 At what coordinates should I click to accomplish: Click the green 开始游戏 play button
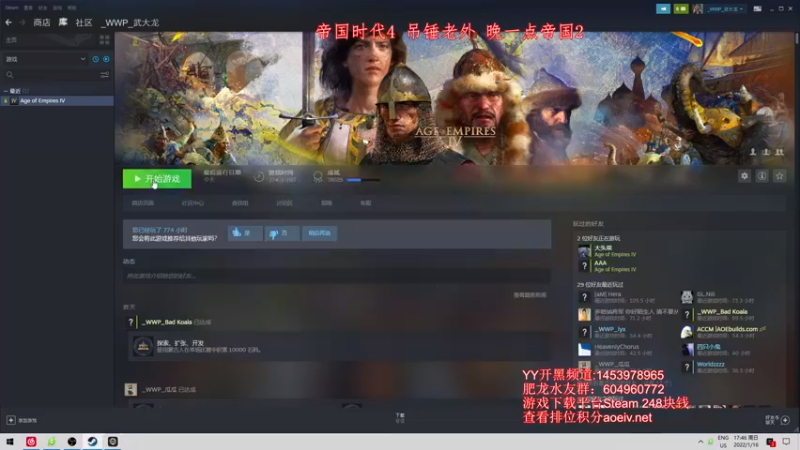click(x=157, y=179)
